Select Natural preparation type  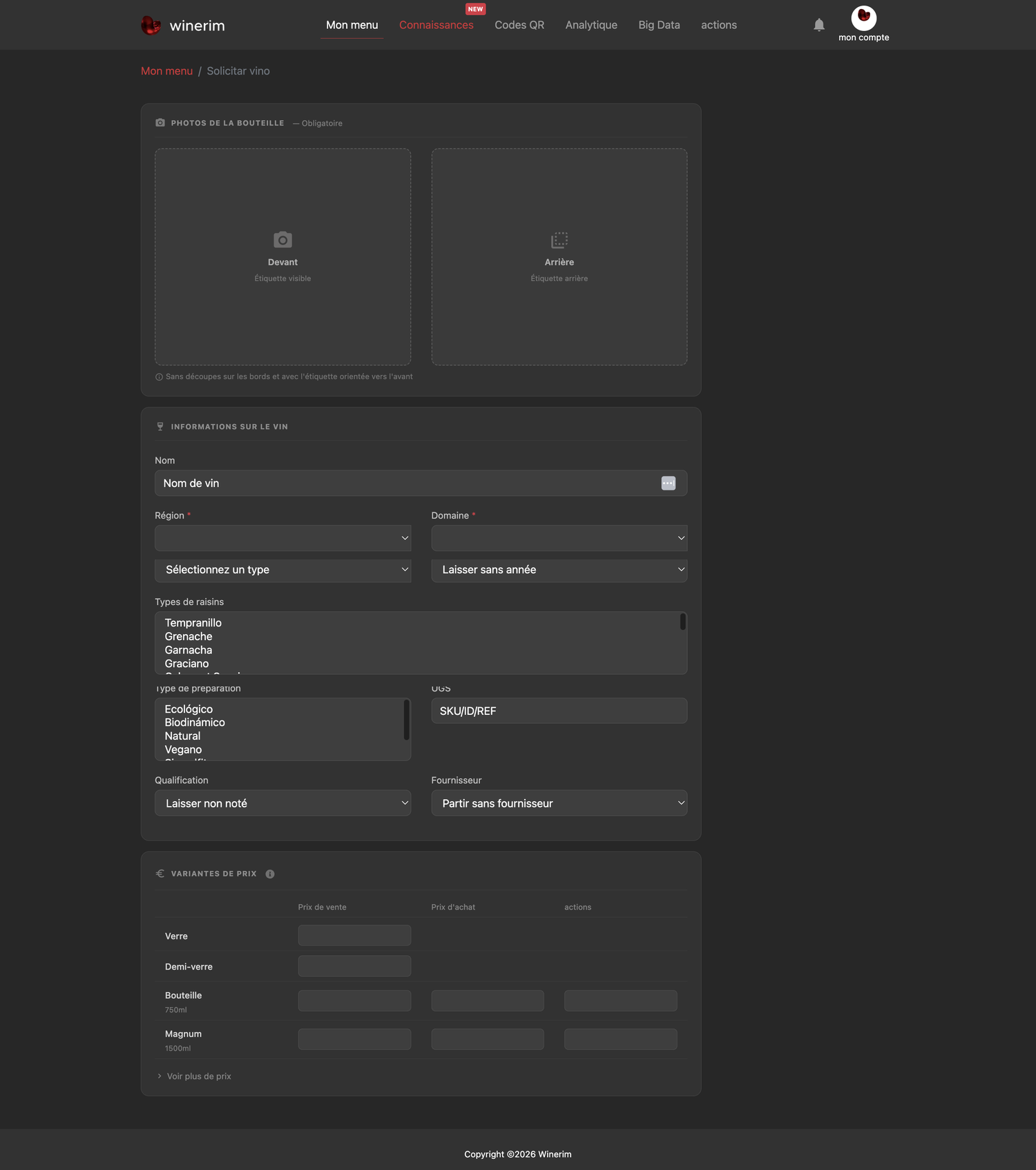[182, 736]
